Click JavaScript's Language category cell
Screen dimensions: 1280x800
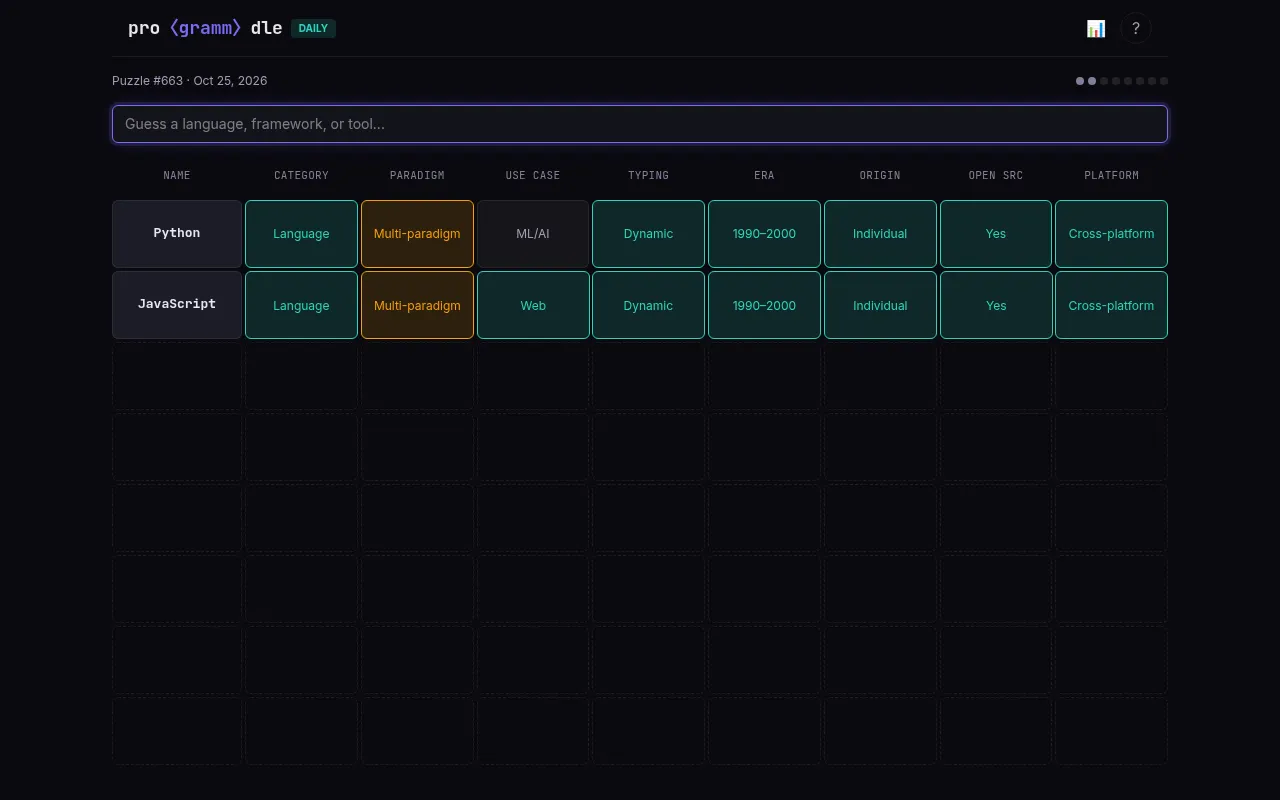pos(301,305)
